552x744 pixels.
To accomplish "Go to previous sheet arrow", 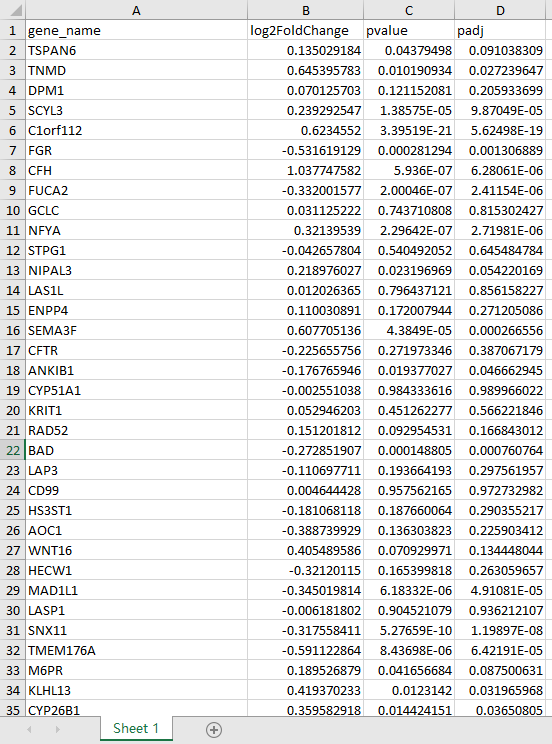I will click(30, 729).
